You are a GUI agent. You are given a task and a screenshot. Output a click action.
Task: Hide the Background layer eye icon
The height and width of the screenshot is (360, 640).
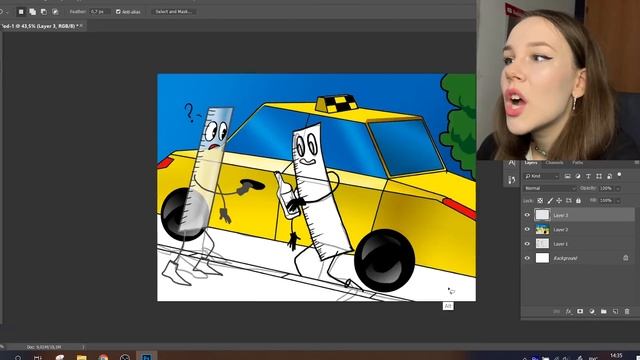(x=527, y=258)
